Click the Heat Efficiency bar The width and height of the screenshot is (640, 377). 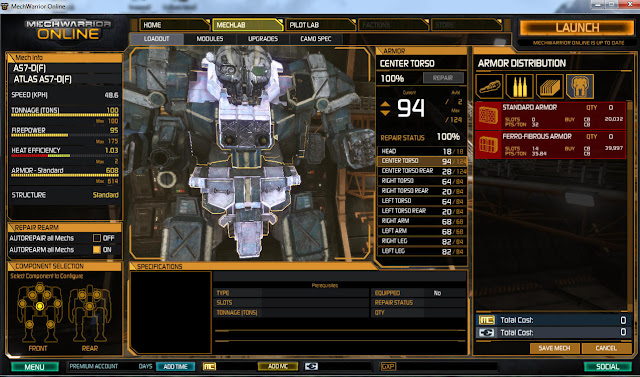pos(65,155)
